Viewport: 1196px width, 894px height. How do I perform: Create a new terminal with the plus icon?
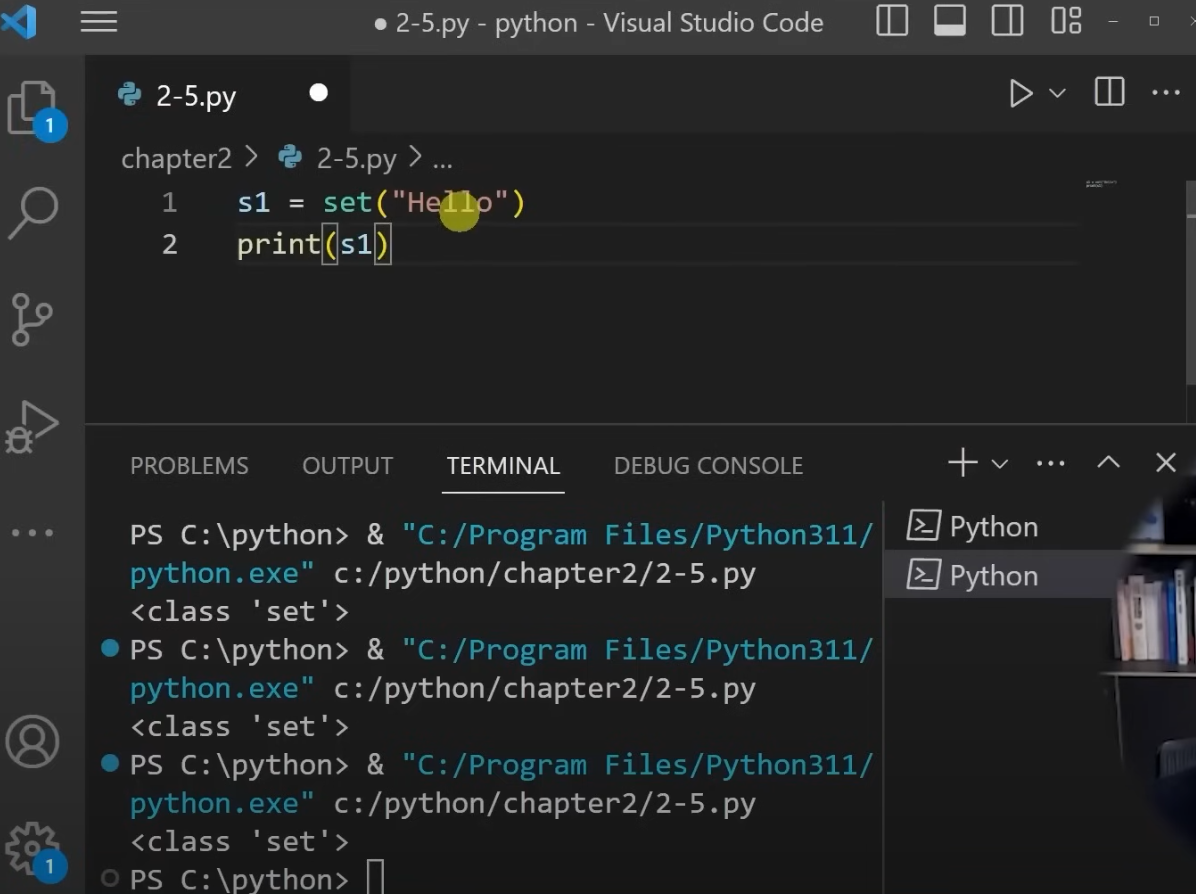962,462
